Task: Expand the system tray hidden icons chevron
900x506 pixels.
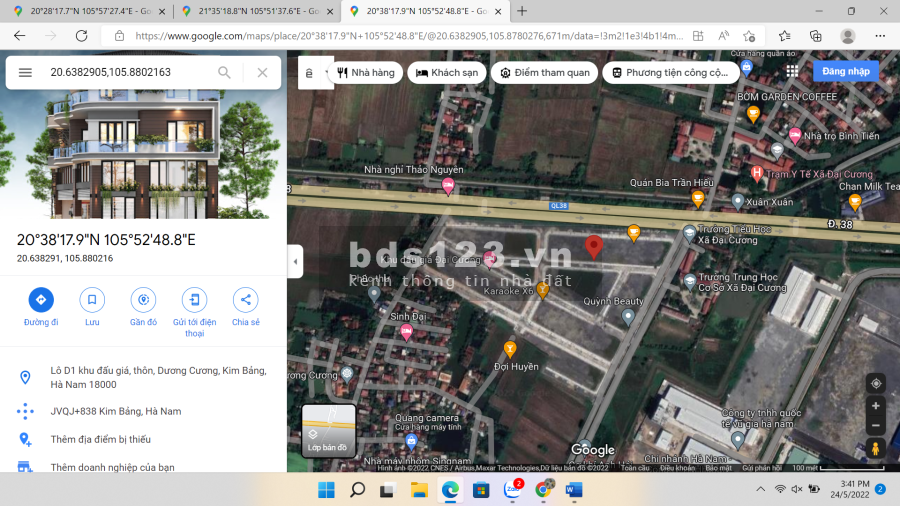Action: [761, 489]
